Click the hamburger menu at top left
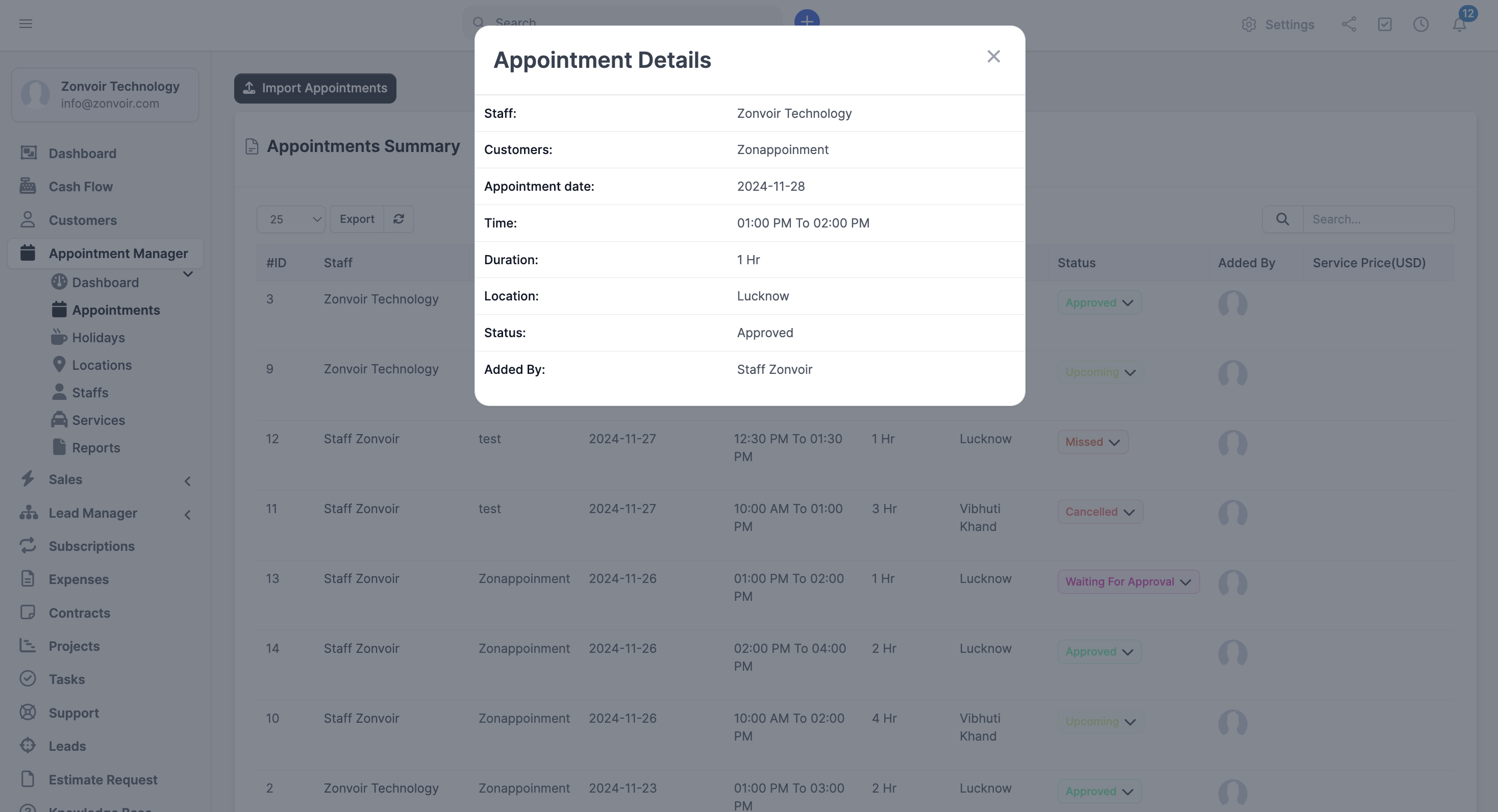This screenshot has height=812, width=1498. point(26,23)
